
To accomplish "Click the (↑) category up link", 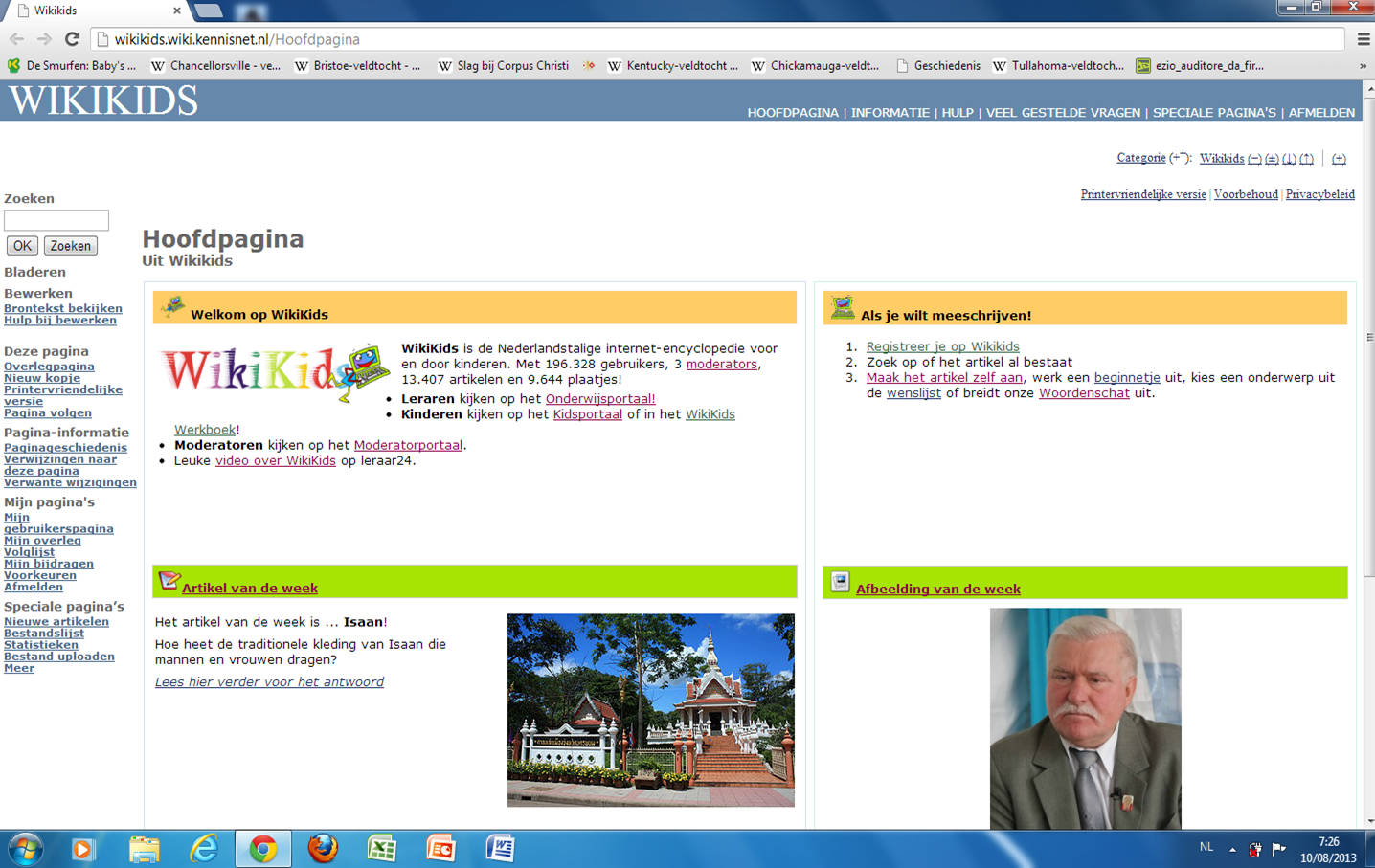I will pos(1306,159).
